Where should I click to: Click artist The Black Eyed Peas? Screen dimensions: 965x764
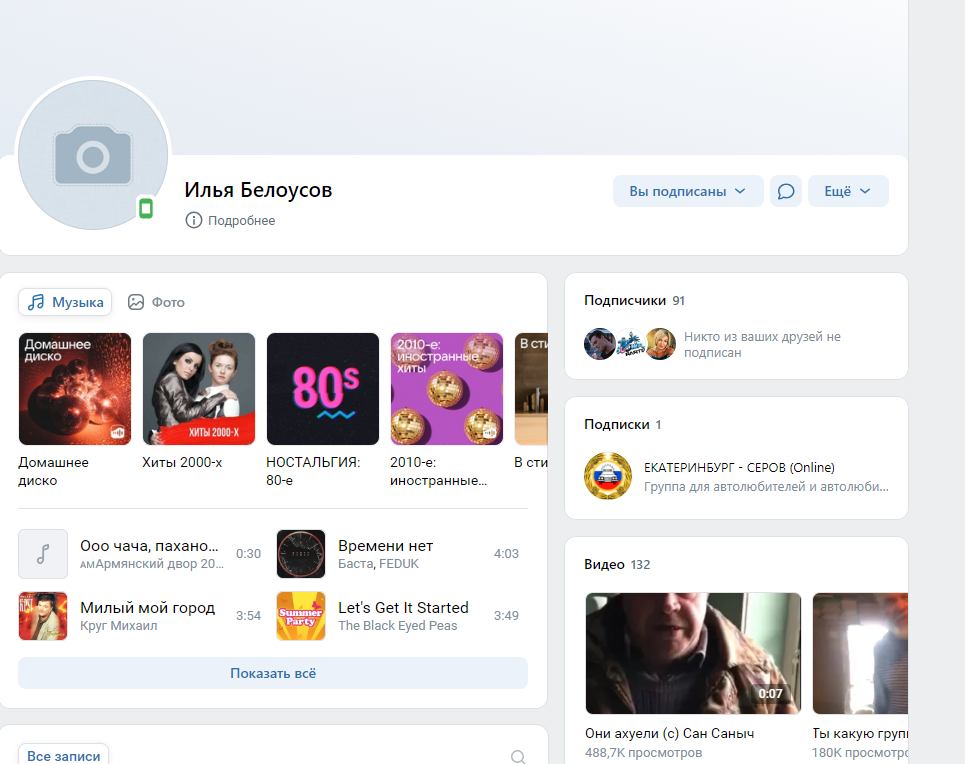398,625
